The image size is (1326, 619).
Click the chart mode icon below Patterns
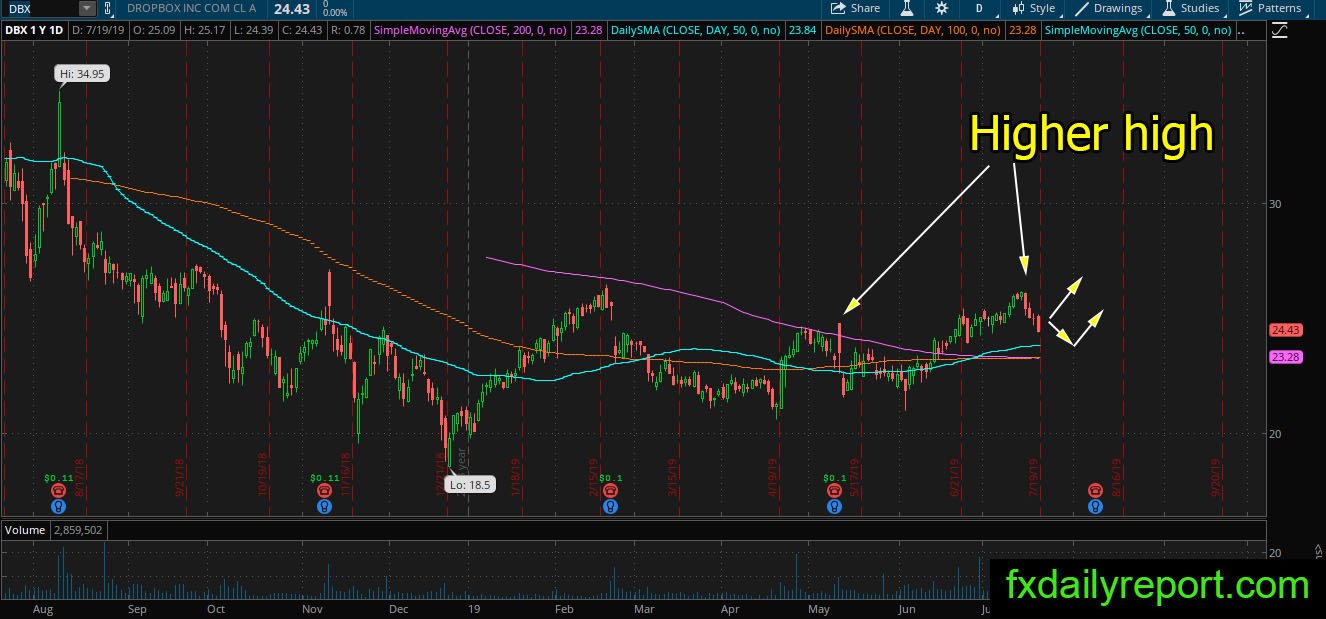[x=1280, y=31]
